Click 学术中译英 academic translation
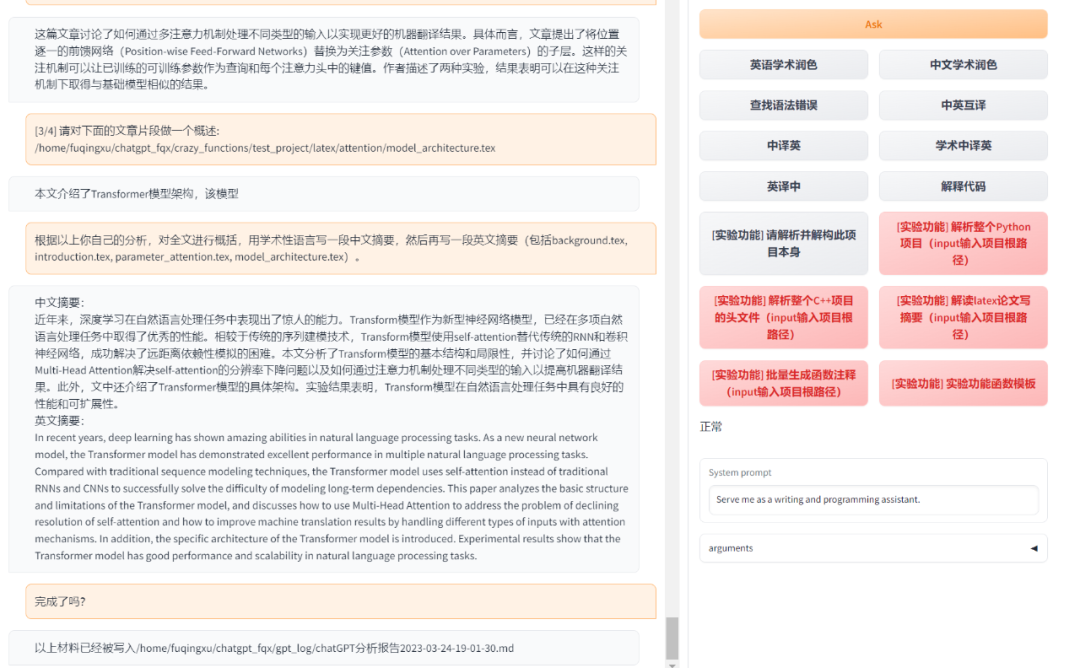The height and width of the screenshot is (668, 1080). coord(962,145)
